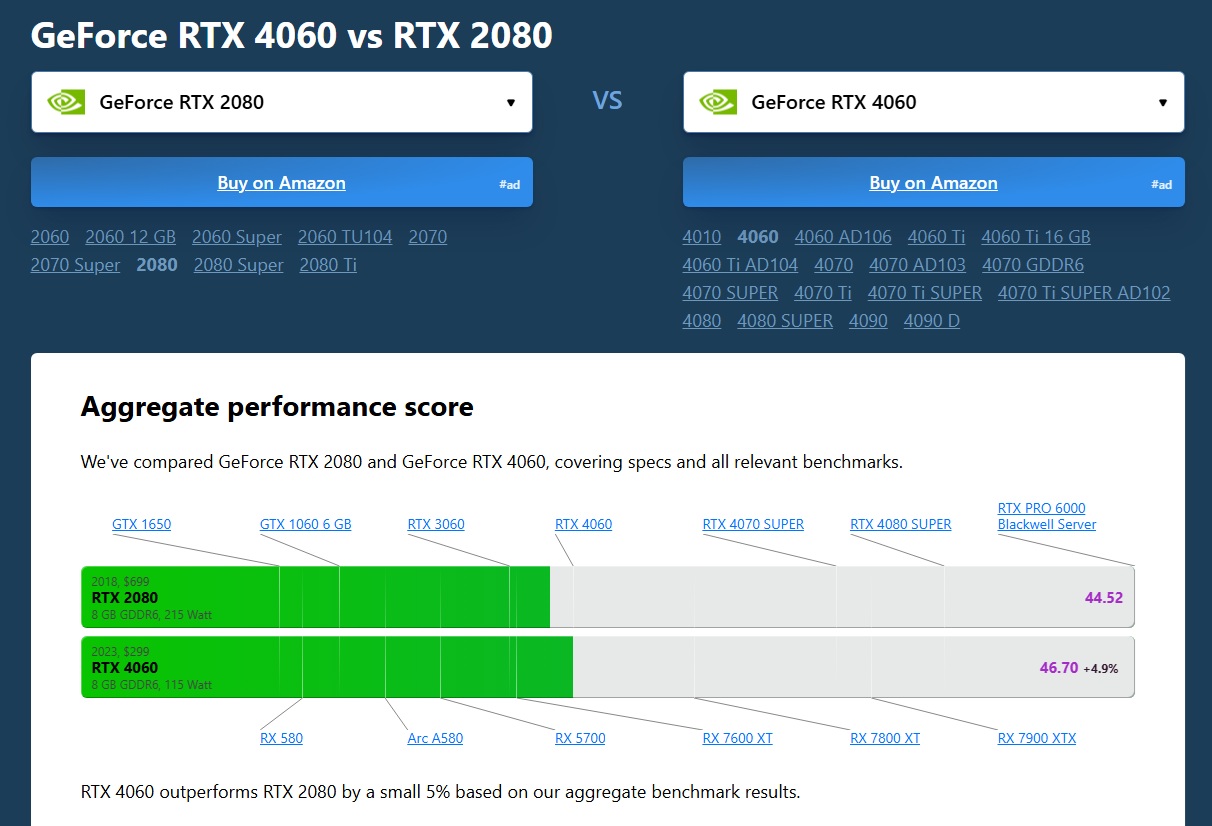Screen dimensions: 1212x826
Task: Select RTX PRO 6000 Blackwell Server link
Action: click(1046, 516)
